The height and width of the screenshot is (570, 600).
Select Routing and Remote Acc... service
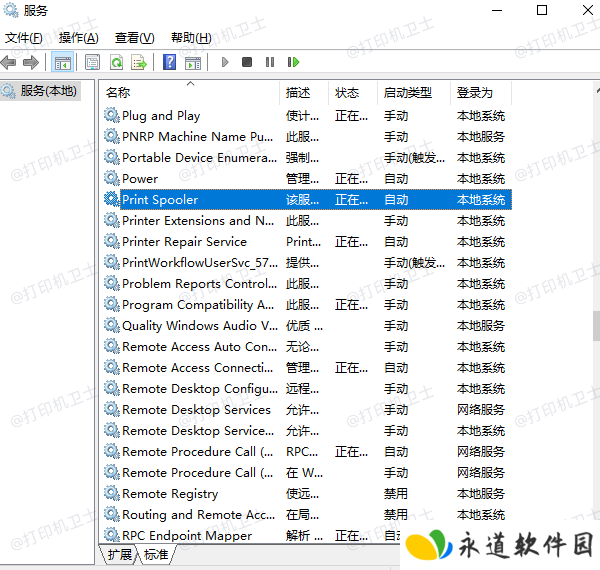[198, 515]
